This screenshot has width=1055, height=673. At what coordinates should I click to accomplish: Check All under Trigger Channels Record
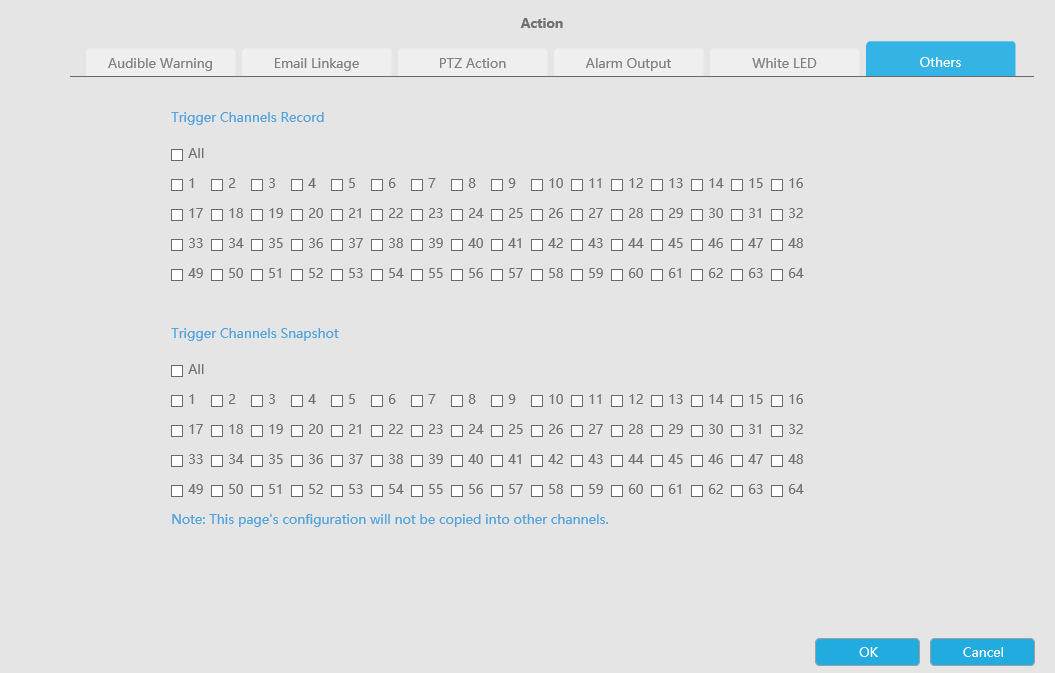pos(177,155)
